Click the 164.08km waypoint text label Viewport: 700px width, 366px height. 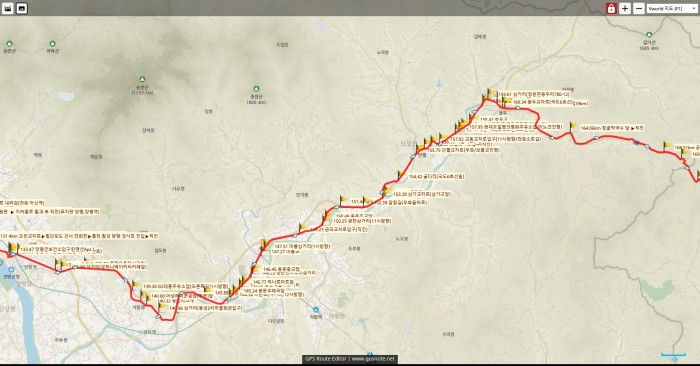tap(612, 128)
